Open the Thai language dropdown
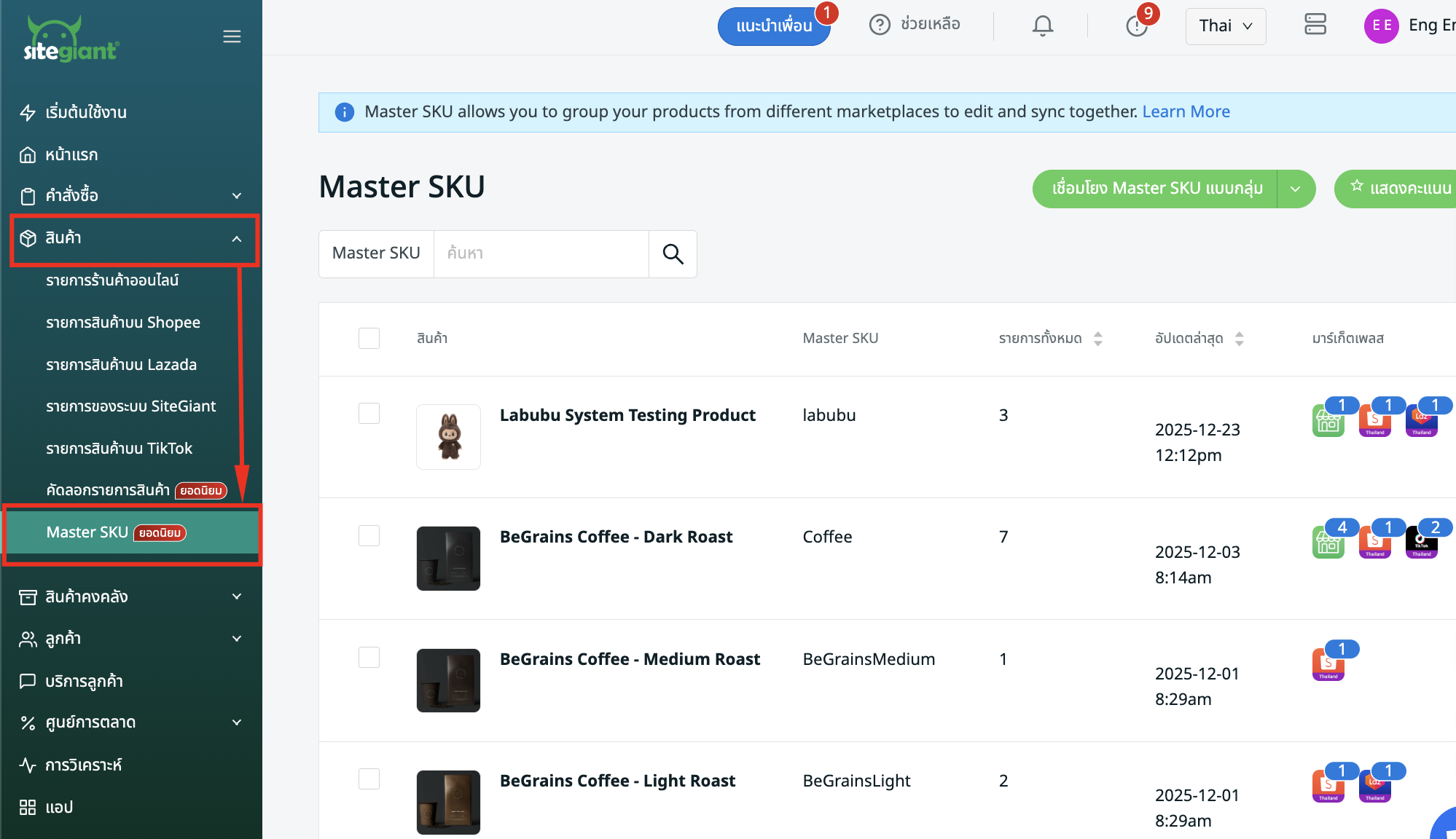Viewport: 1456px width, 839px height. pos(1225,26)
